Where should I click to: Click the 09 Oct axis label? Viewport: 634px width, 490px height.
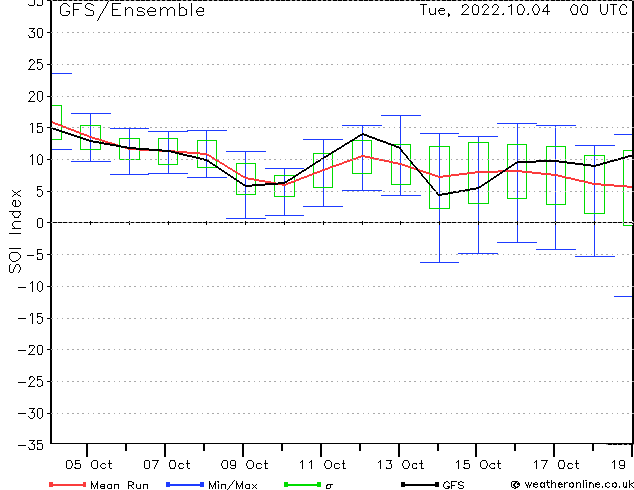[x=245, y=465]
